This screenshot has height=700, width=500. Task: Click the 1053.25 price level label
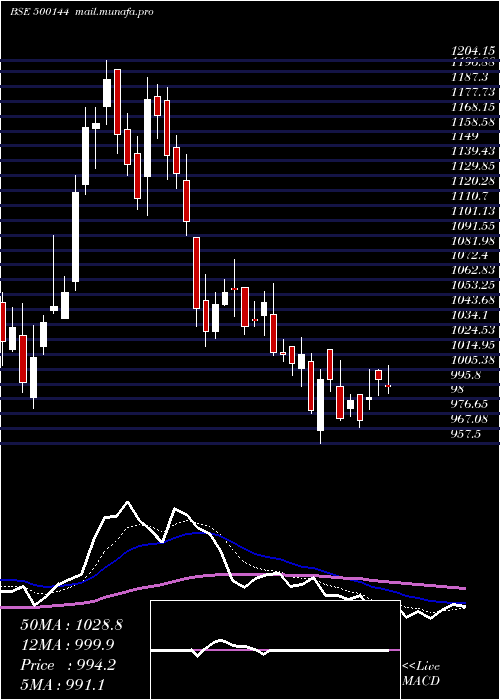coord(473,285)
